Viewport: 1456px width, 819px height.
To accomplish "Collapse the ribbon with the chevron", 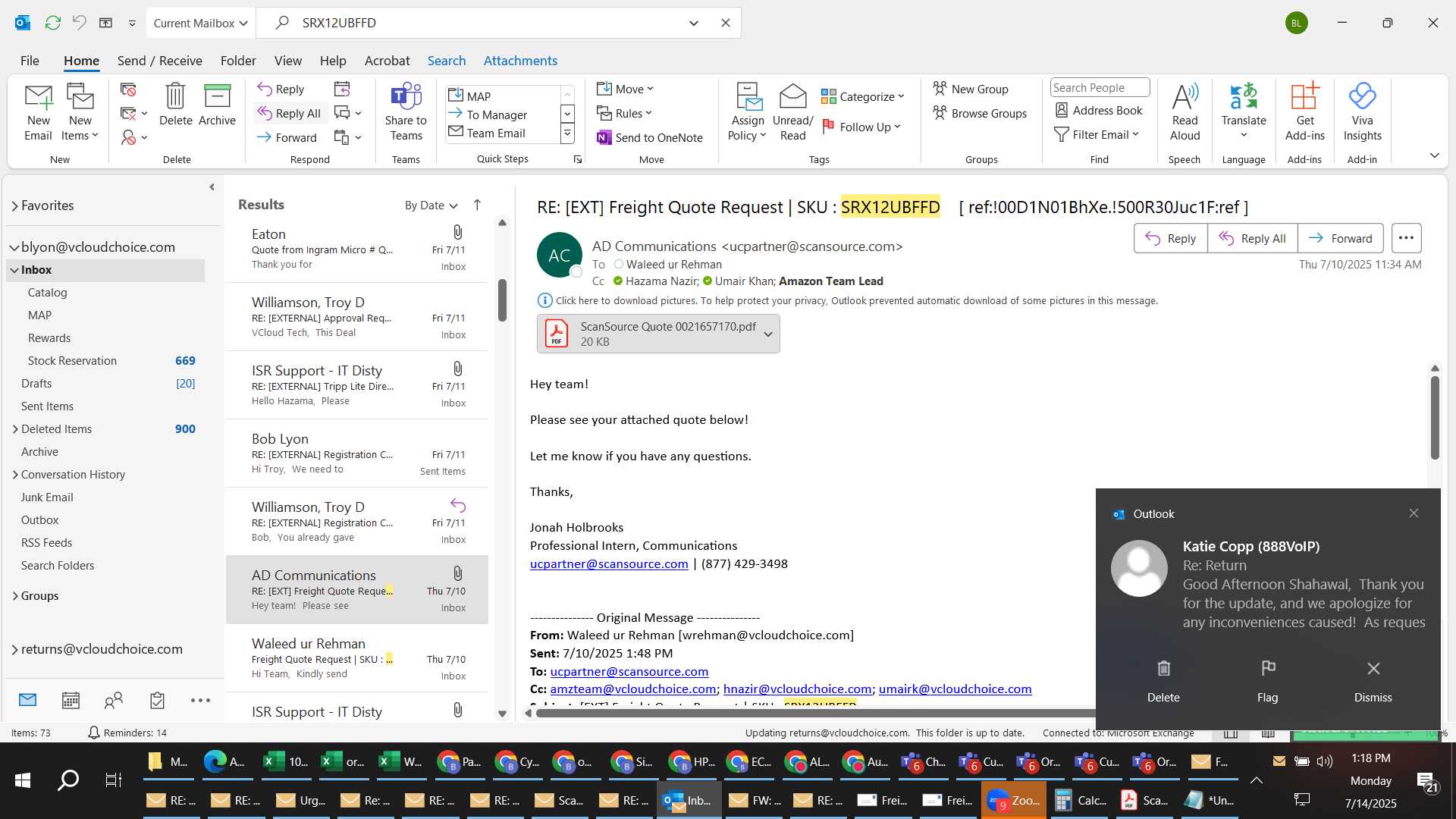I will pos(1434,155).
